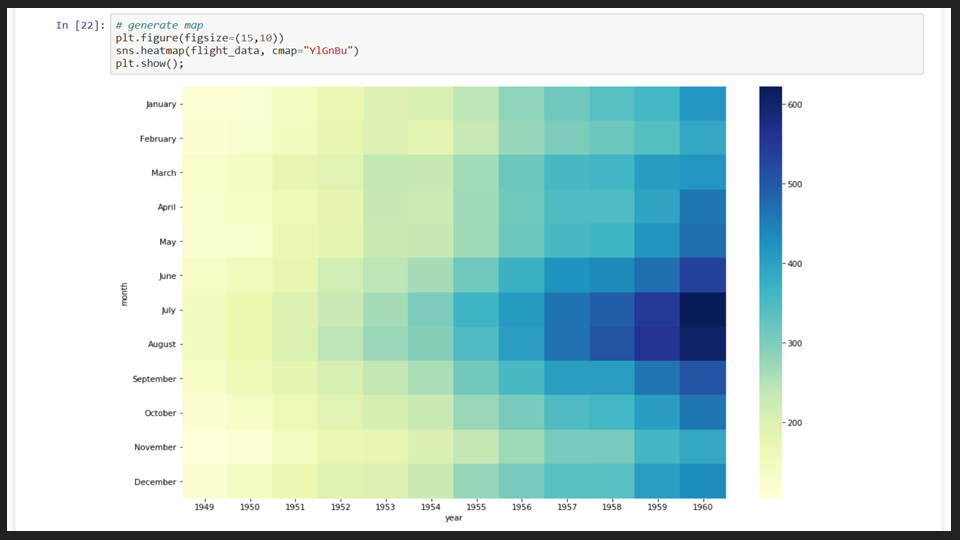Viewport: 960px width, 540px height.
Task: Click the colorbar legend gradient
Action: [771, 292]
